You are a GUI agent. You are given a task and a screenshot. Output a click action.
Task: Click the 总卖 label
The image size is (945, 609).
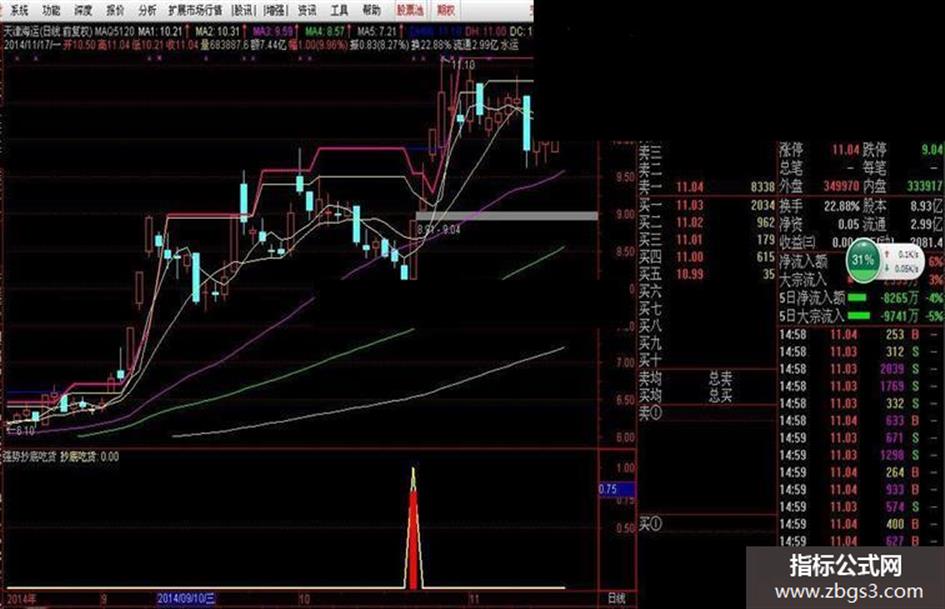720,379
